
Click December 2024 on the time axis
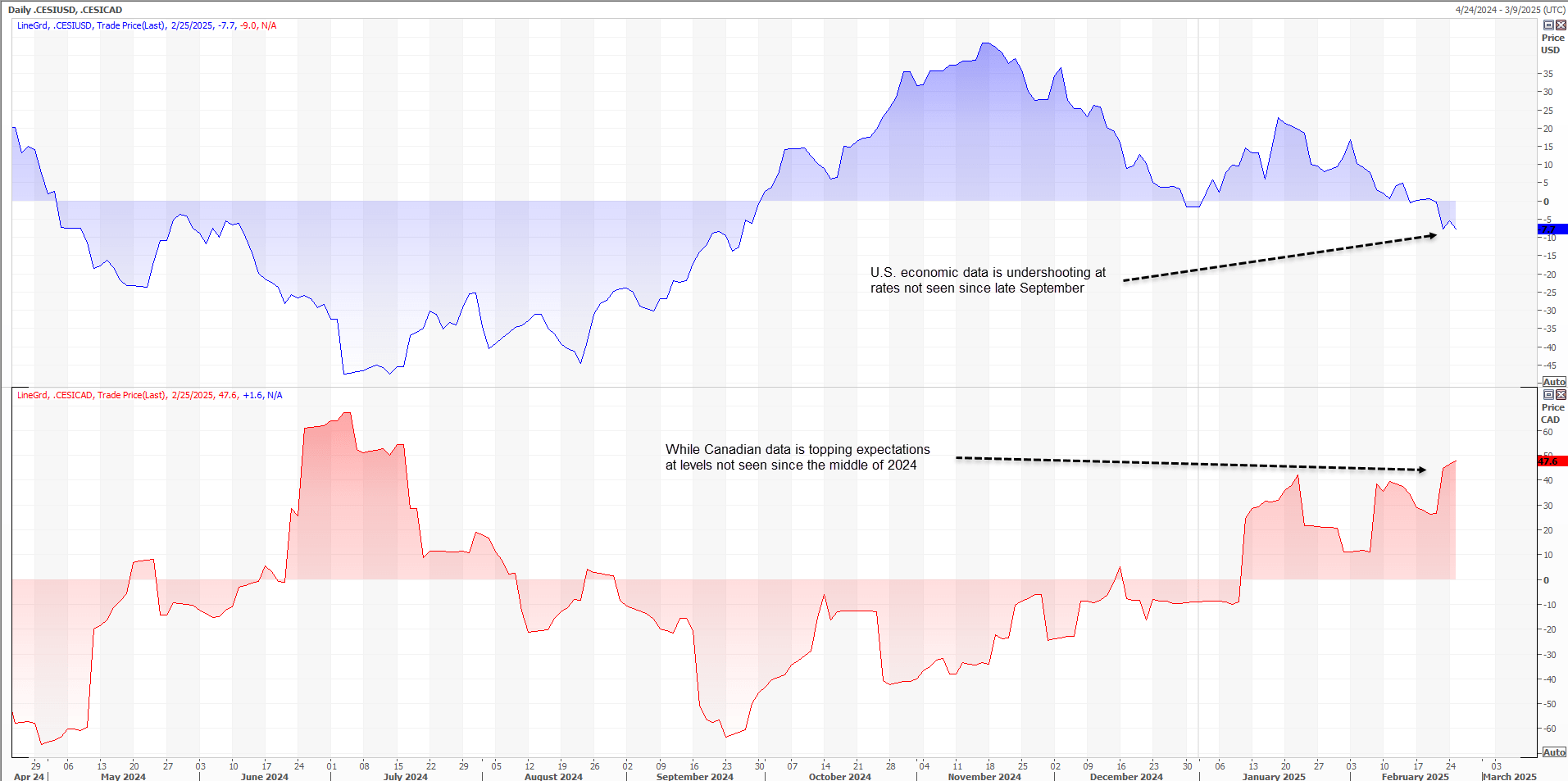pos(1126,776)
